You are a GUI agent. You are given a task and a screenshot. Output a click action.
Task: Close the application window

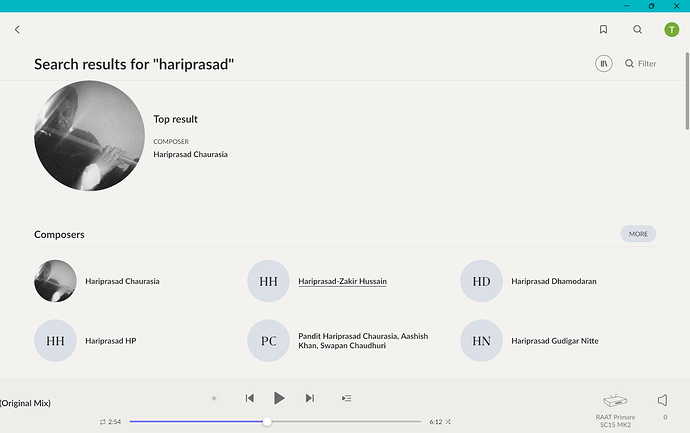tap(676, 6)
